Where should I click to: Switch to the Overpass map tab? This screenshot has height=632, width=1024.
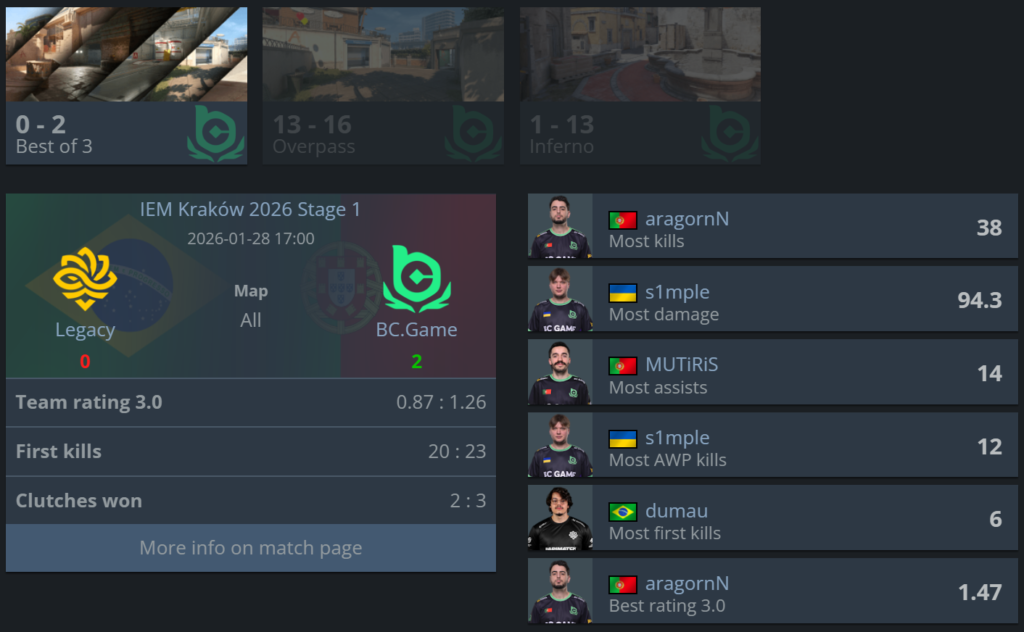[383, 86]
